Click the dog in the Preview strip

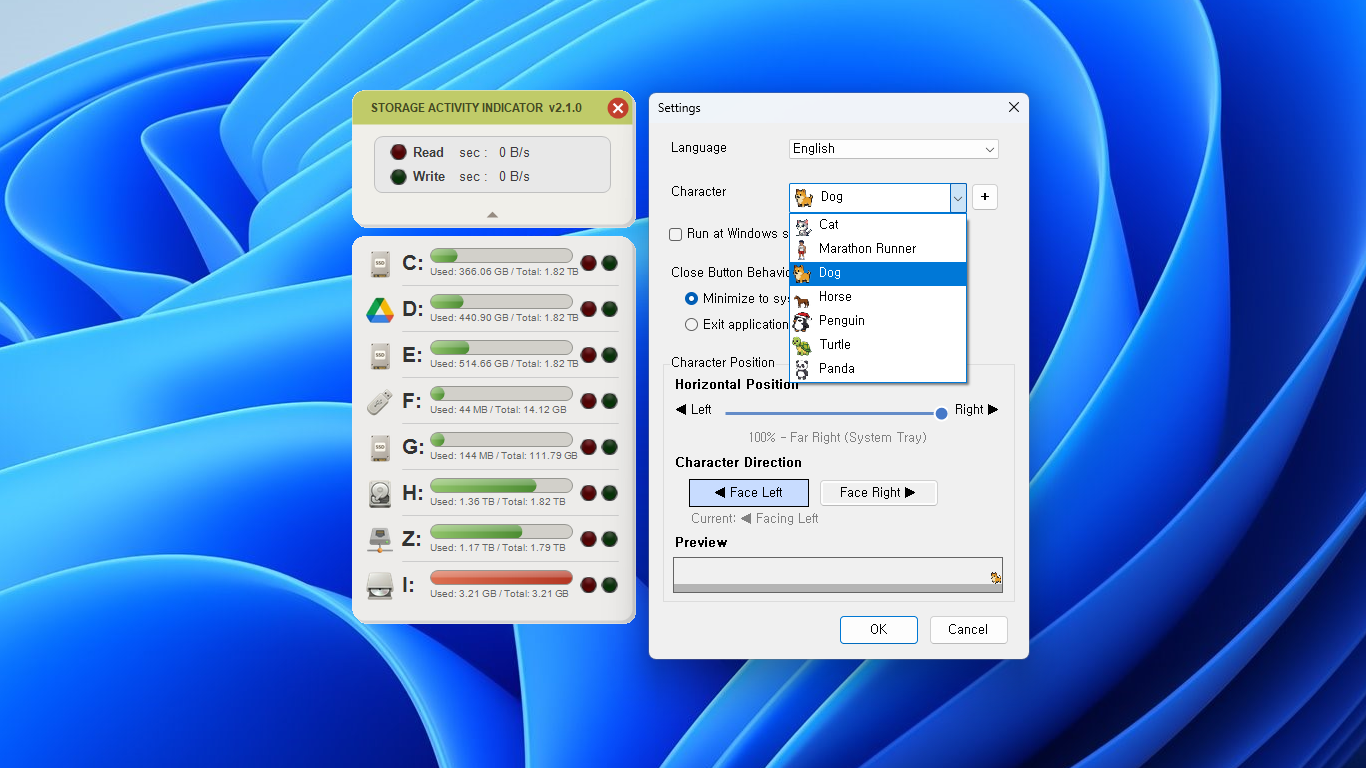tap(996, 577)
